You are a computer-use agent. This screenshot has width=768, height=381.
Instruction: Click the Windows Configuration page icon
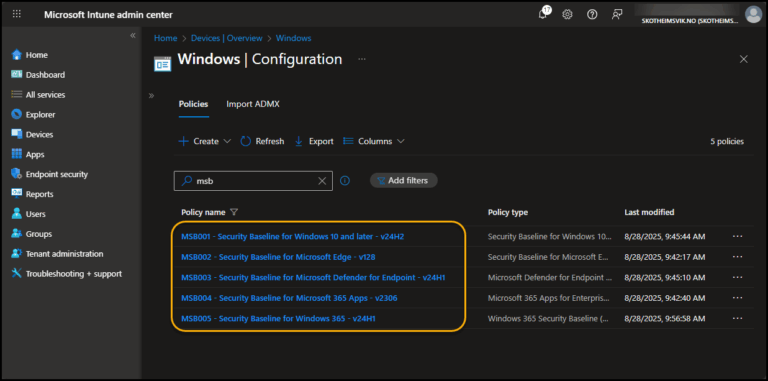(163, 63)
